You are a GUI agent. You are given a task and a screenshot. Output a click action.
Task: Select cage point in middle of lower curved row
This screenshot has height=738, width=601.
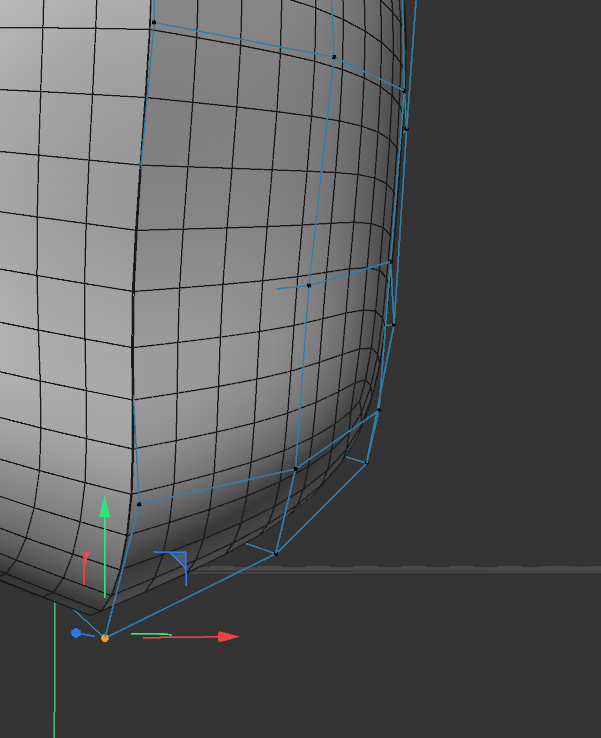[296, 469]
